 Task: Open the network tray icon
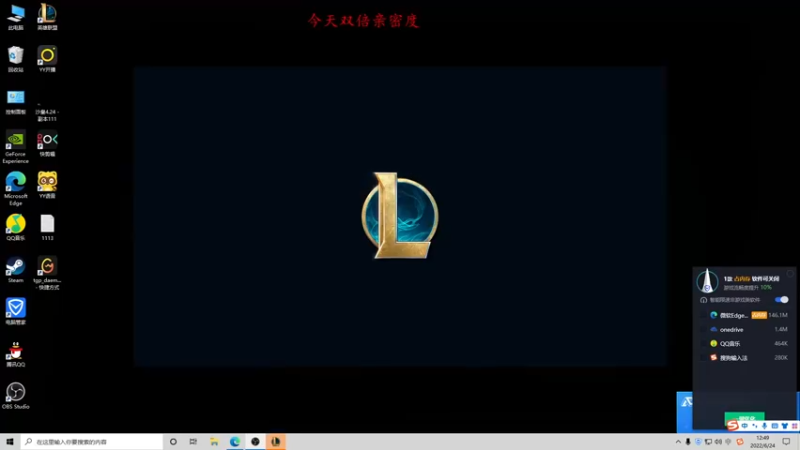click(x=708, y=442)
